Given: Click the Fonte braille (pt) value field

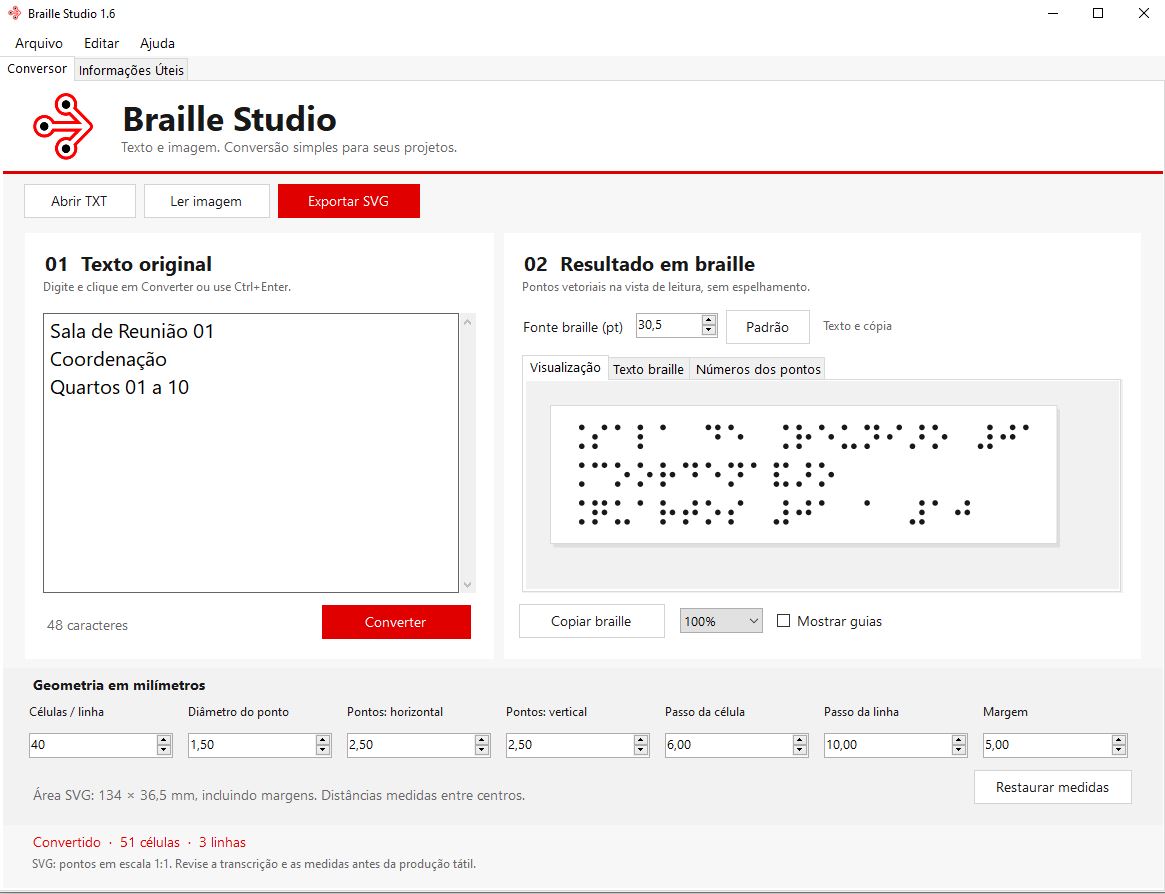Looking at the screenshot, I should (668, 325).
